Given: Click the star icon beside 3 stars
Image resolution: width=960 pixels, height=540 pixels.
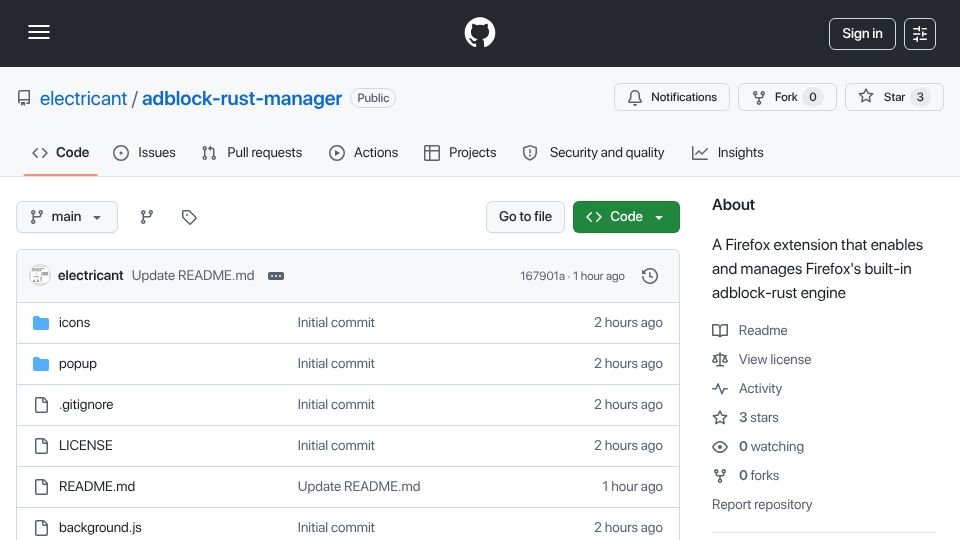Looking at the screenshot, I should pos(720,418).
